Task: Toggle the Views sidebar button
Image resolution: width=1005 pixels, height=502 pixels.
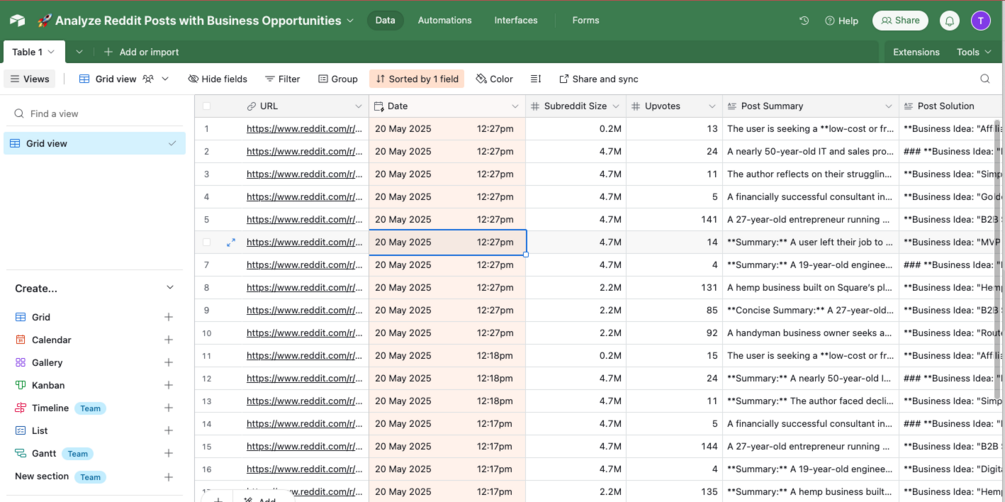Action: click(x=29, y=79)
